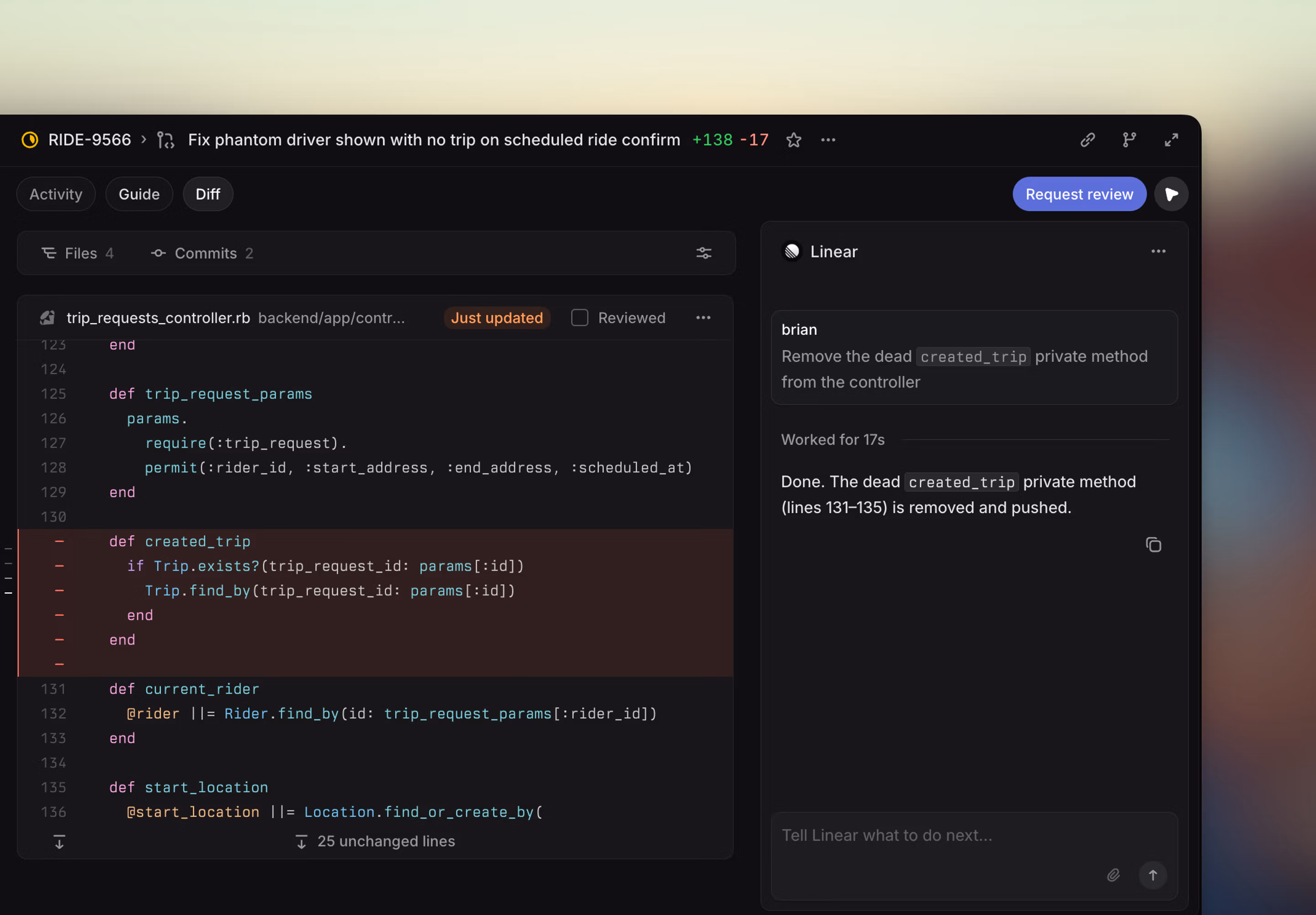Favorite this pull request with the star
The width and height of the screenshot is (1316, 915).
(793, 140)
